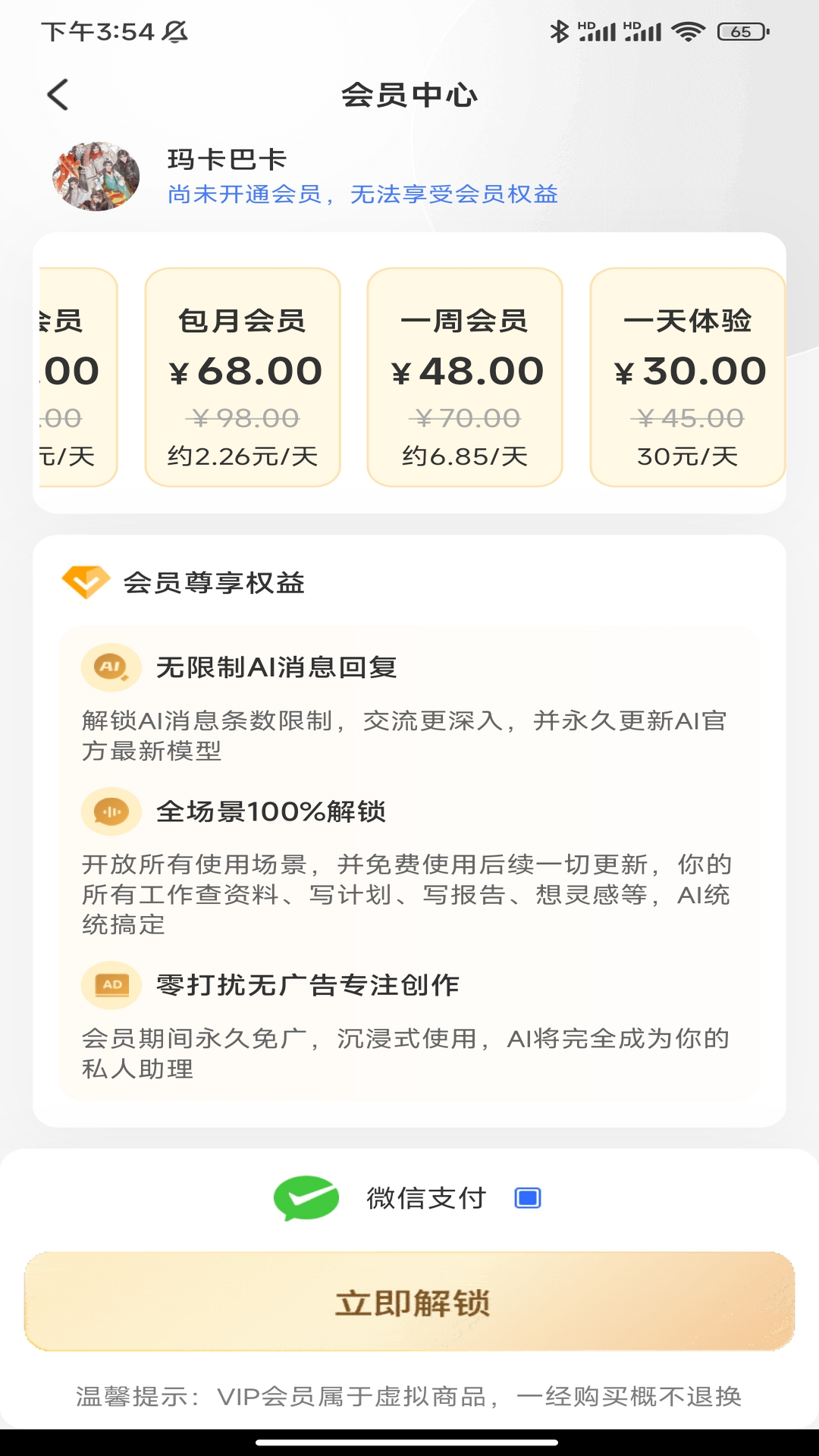Tap the Wi-Fi status icon

tap(689, 32)
